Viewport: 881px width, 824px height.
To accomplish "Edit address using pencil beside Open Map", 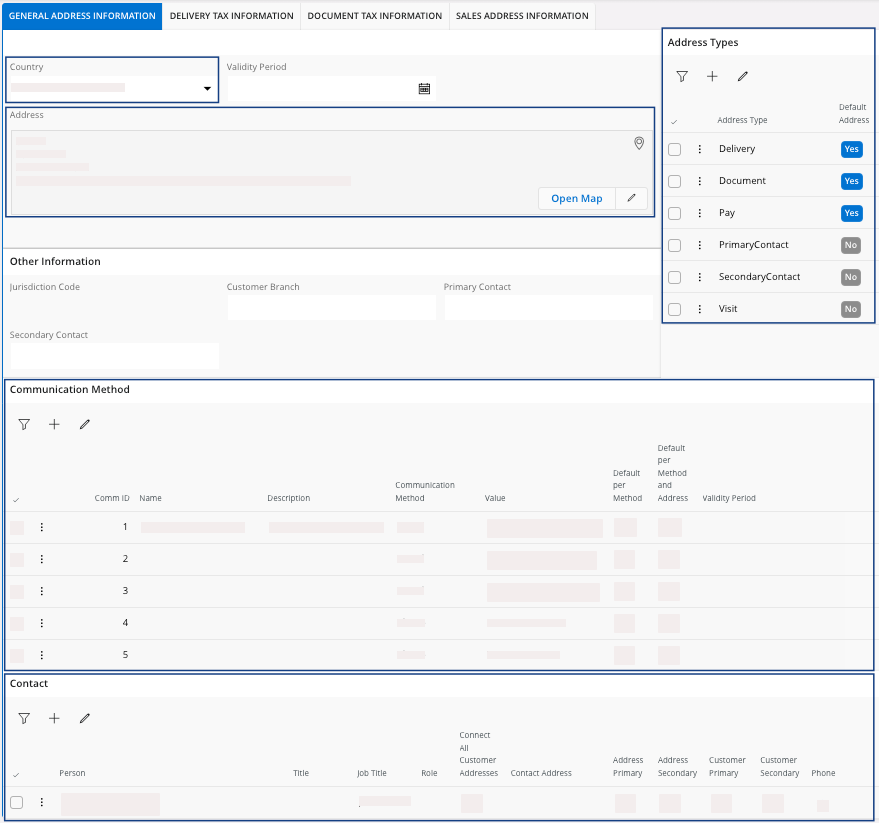I will [x=631, y=198].
